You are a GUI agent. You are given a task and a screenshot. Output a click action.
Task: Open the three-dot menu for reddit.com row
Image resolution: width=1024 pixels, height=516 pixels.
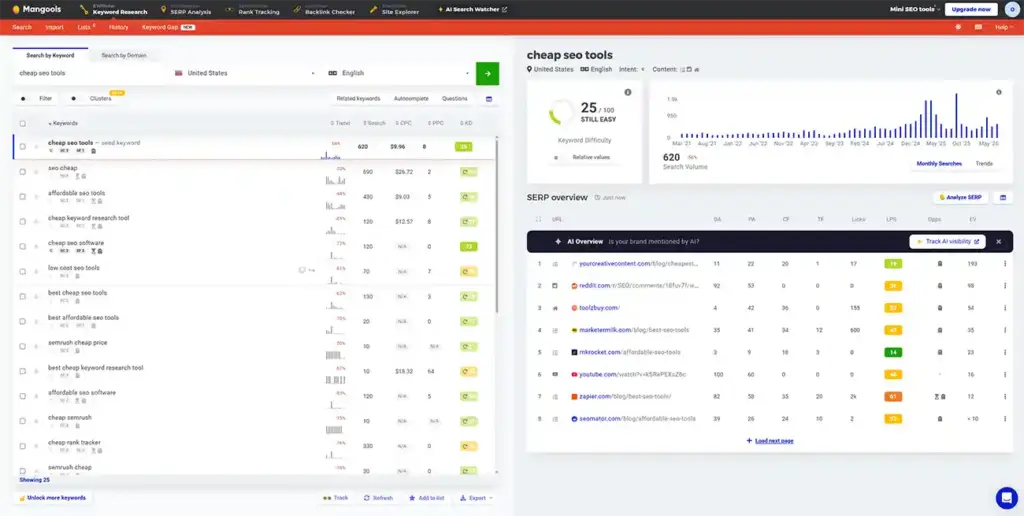pos(1005,286)
